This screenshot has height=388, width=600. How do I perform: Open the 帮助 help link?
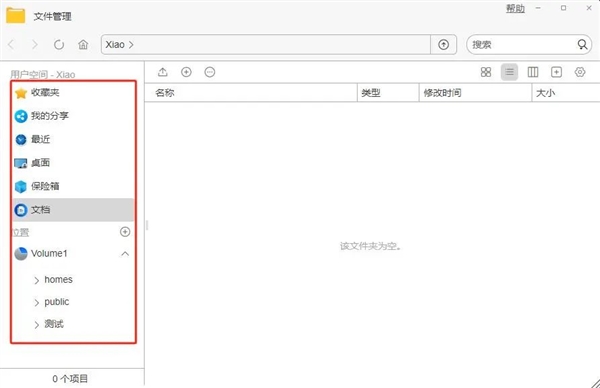(x=515, y=8)
